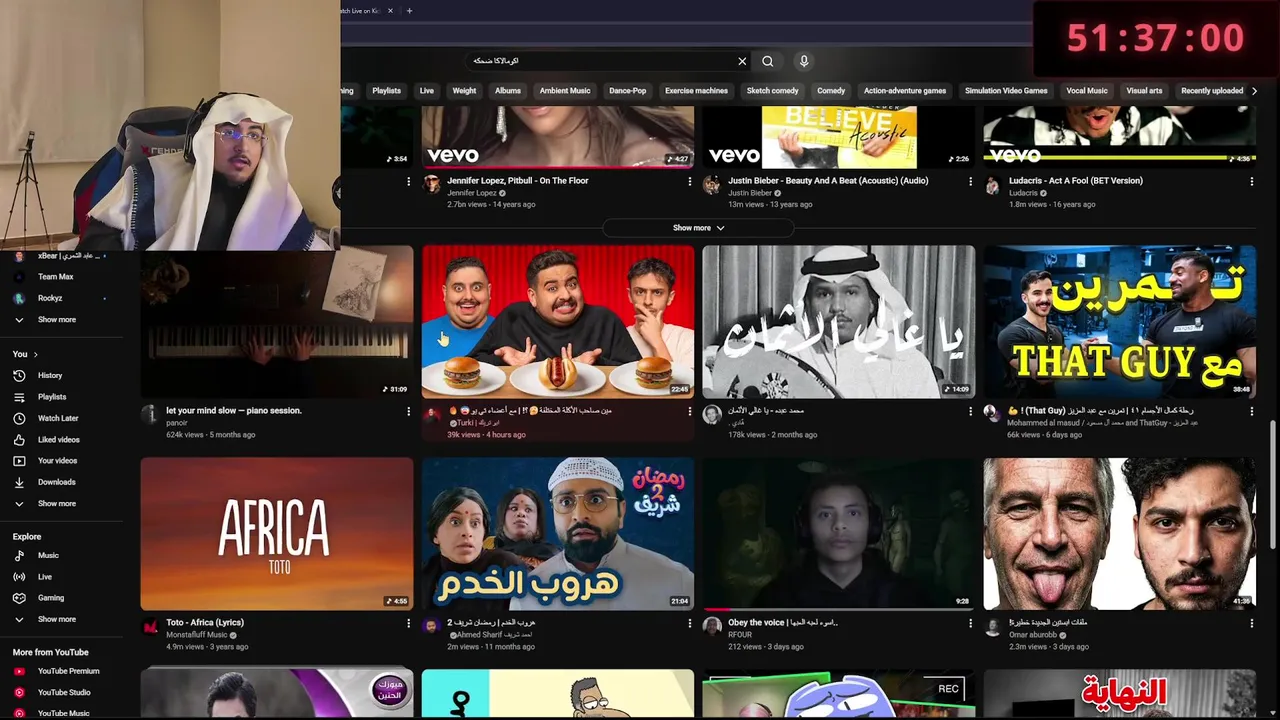The image size is (1280, 720).
Task: Open options menu for Ludacris Act A Fool
Action: pos(1251,182)
